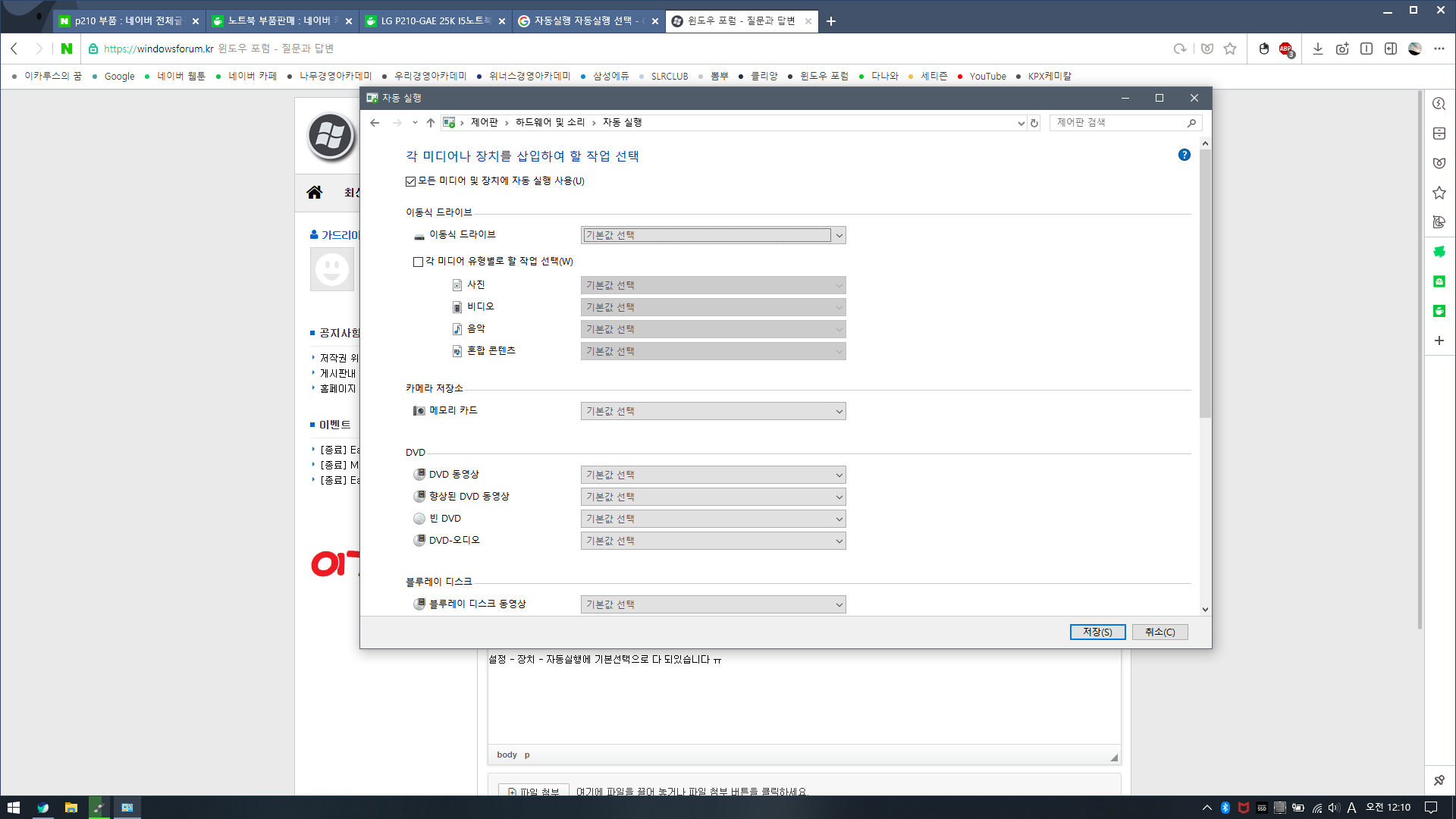This screenshot has width=1456, height=819.
Task: Show hidden tray icons chevron
Action: (1207, 808)
